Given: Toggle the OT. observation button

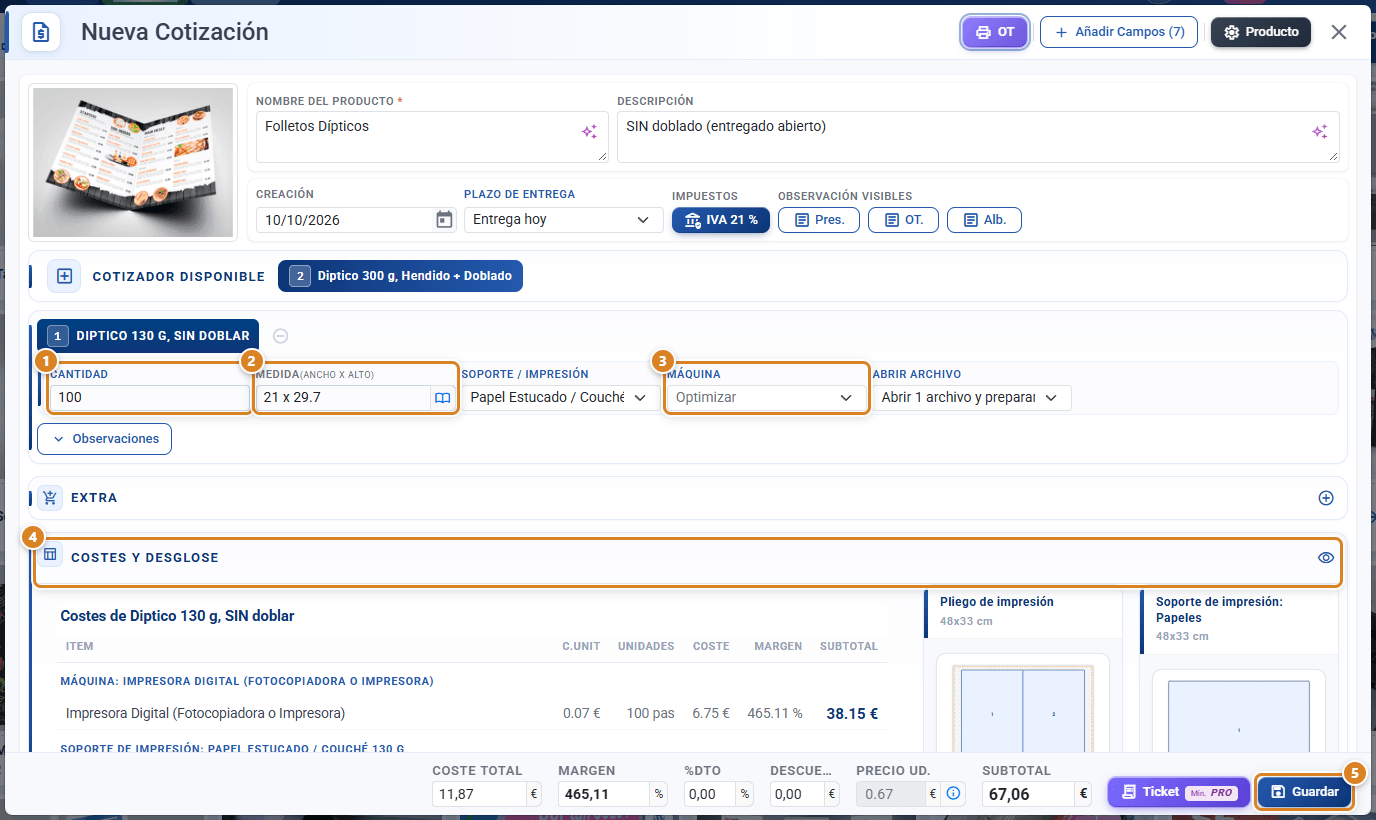Looking at the screenshot, I should click(x=903, y=220).
